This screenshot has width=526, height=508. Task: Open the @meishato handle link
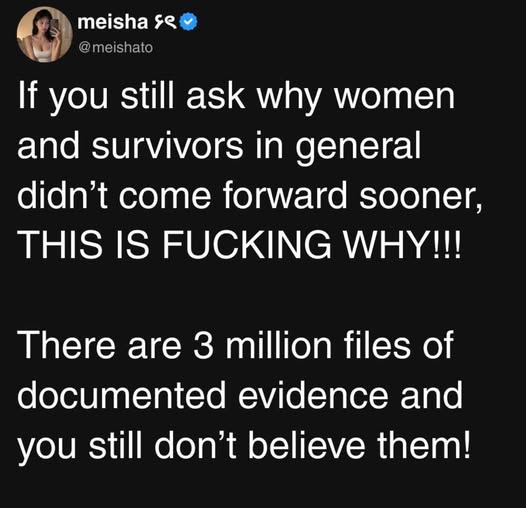click(115, 47)
